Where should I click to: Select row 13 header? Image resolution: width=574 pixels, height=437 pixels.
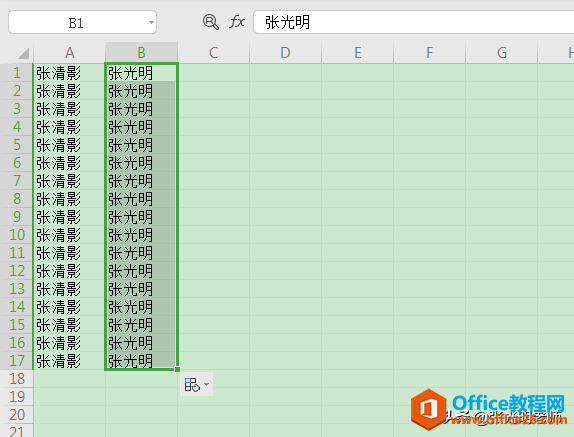click(17, 288)
